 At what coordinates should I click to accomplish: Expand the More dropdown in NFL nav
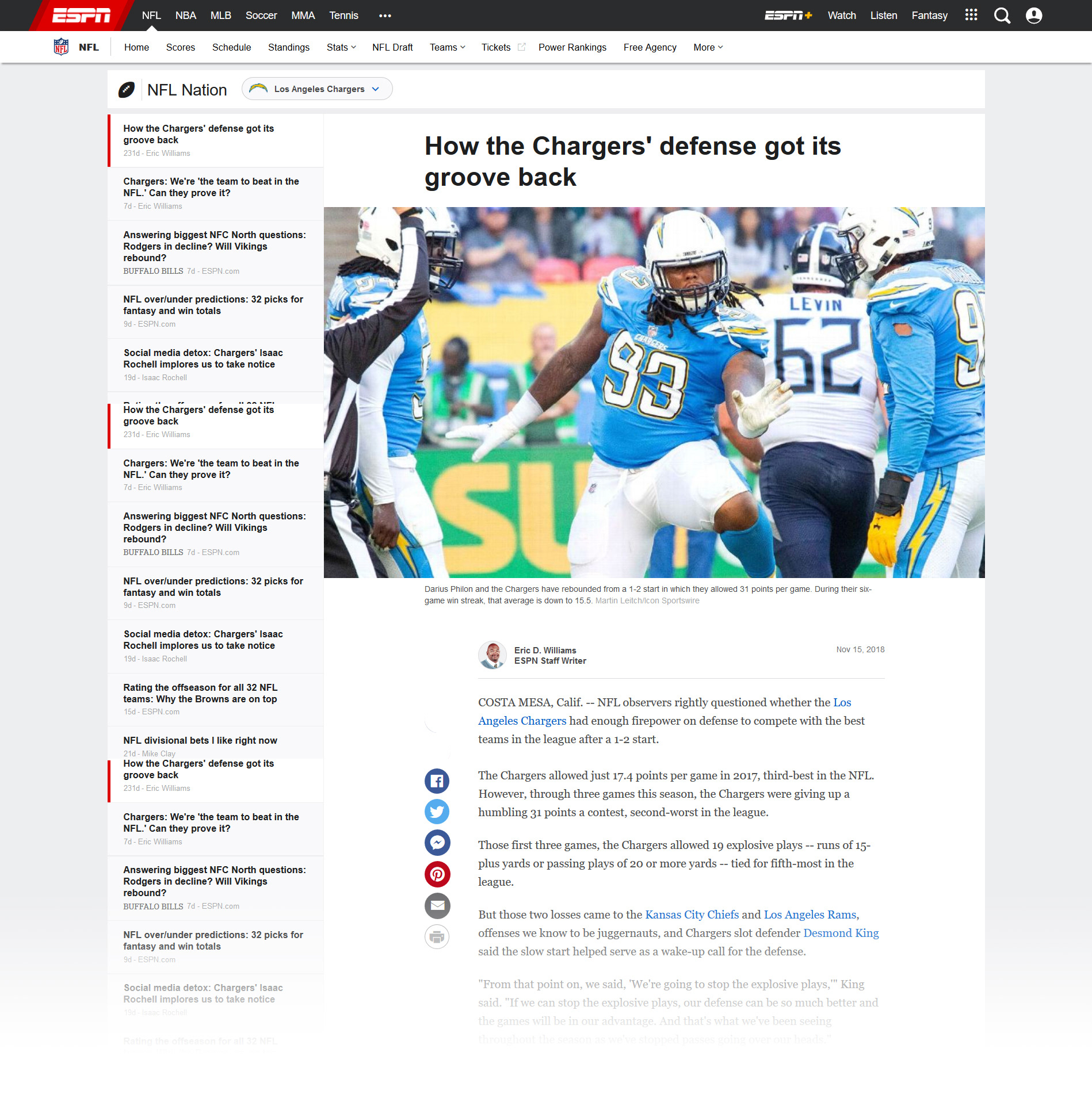(708, 47)
